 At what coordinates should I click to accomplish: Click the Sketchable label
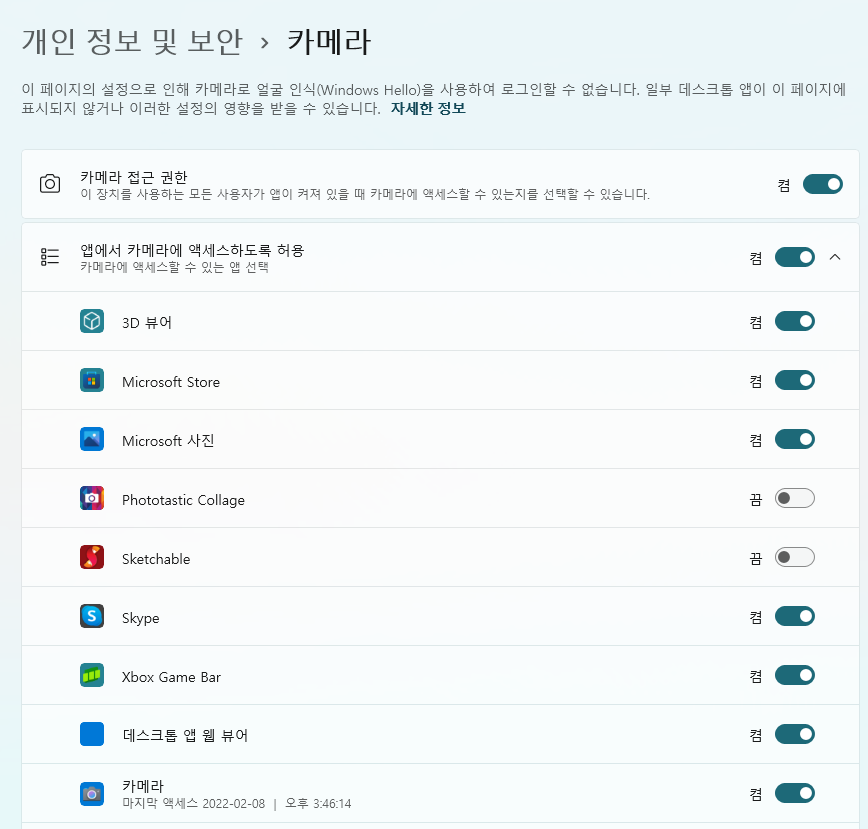click(156, 559)
